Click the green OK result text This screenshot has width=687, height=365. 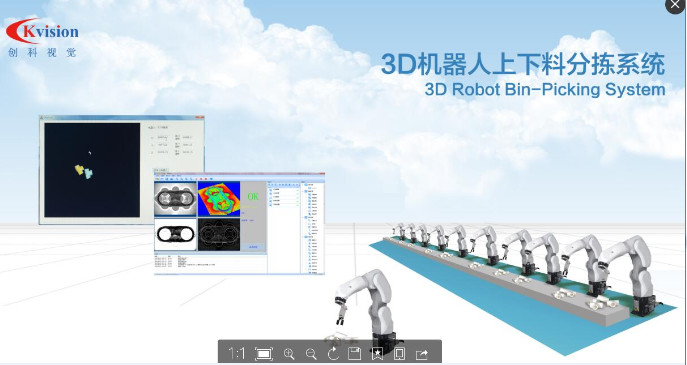[253, 197]
